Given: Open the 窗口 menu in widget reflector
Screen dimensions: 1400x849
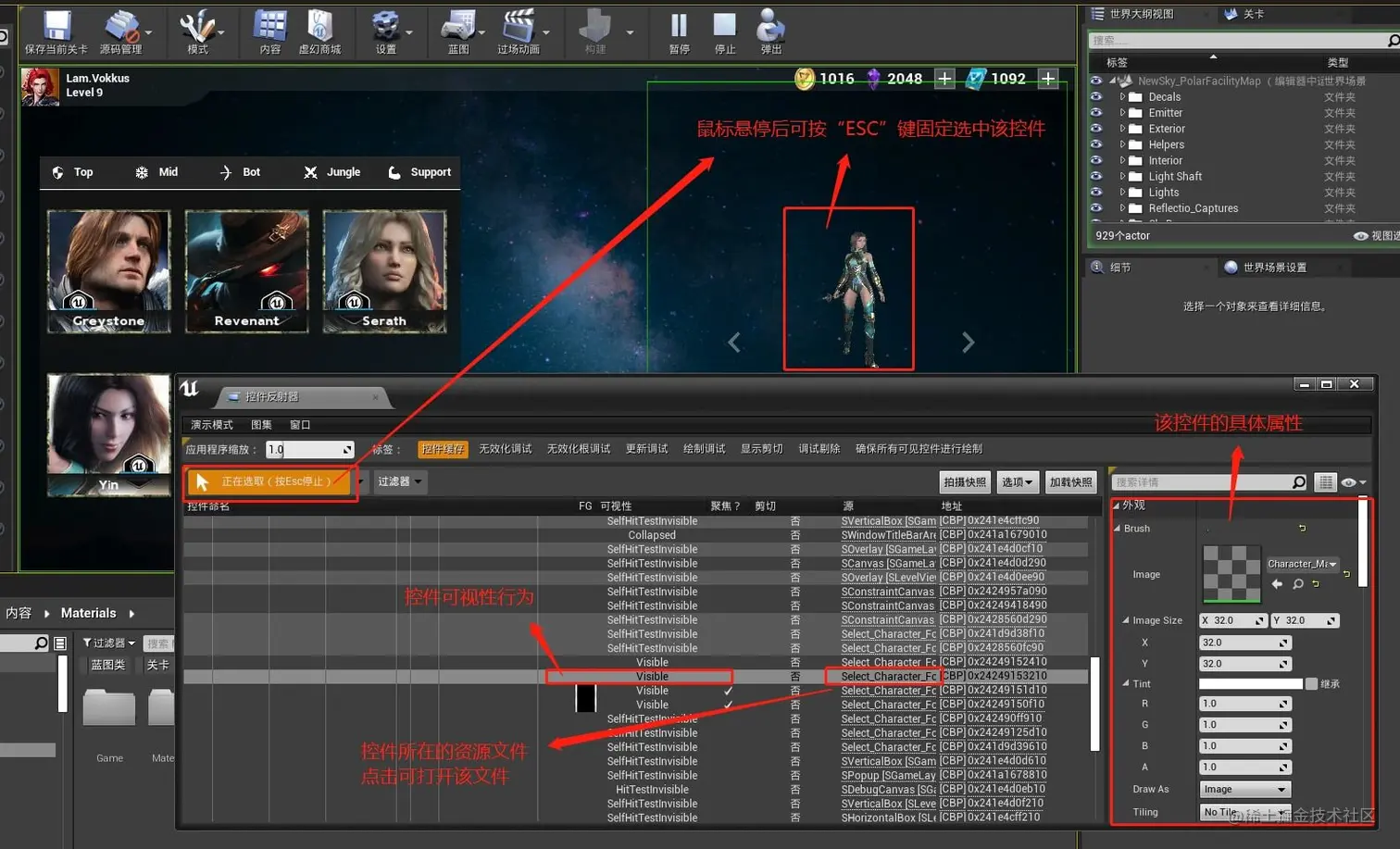Looking at the screenshot, I should click(300, 425).
